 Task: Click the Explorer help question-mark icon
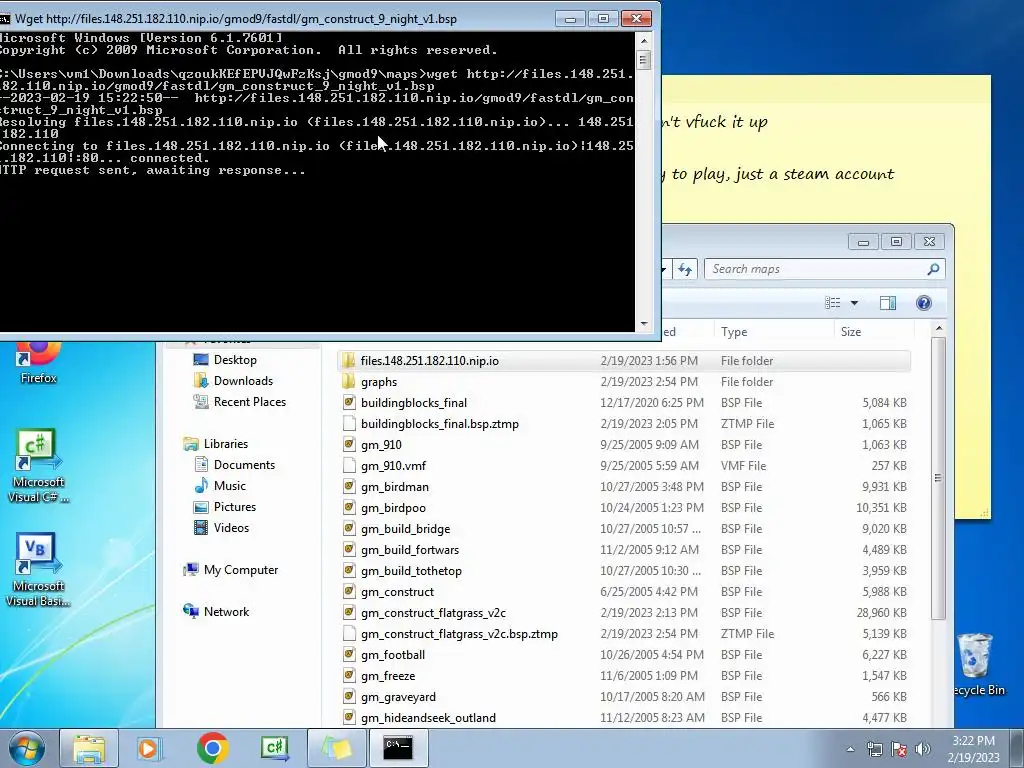[x=923, y=303]
